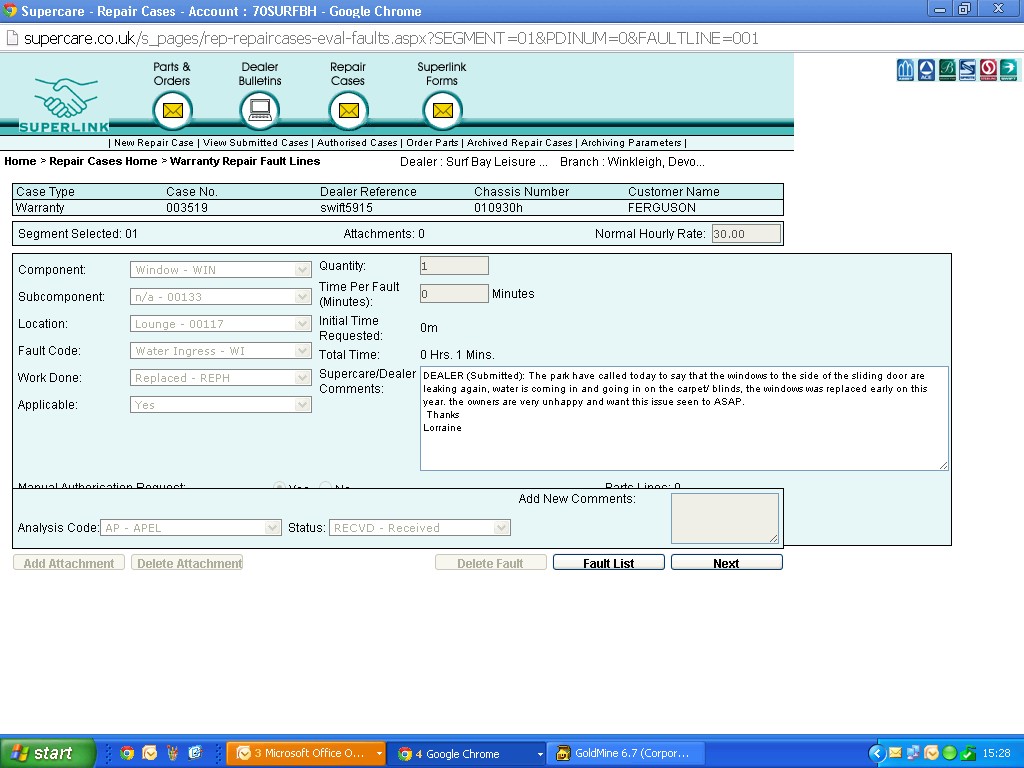Viewport: 1024px width, 768px height.
Task: Click the green Swift brand icon
Action: click(x=1008, y=70)
